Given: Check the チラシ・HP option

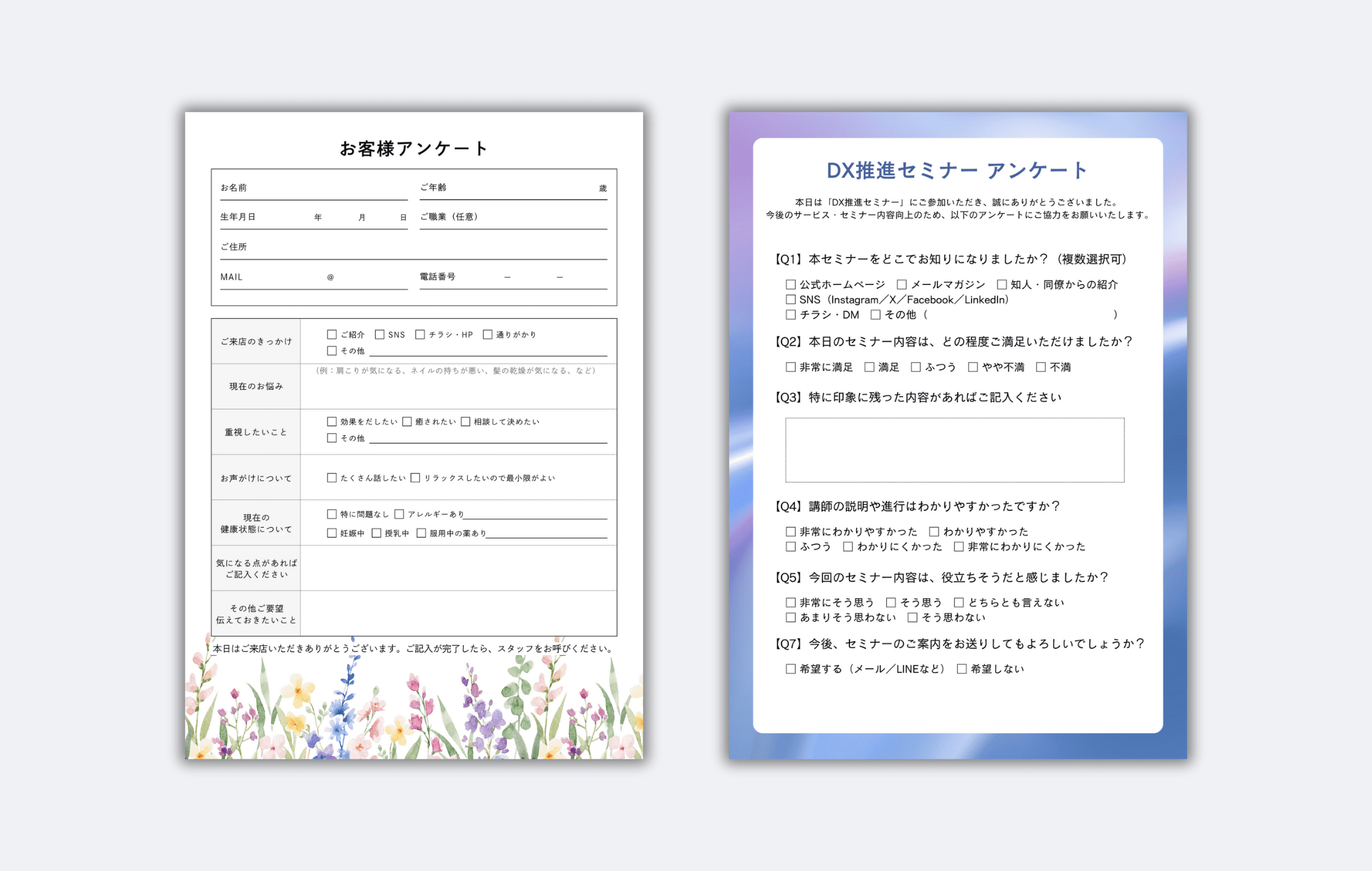Looking at the screenshot, I should pos(420,333).
